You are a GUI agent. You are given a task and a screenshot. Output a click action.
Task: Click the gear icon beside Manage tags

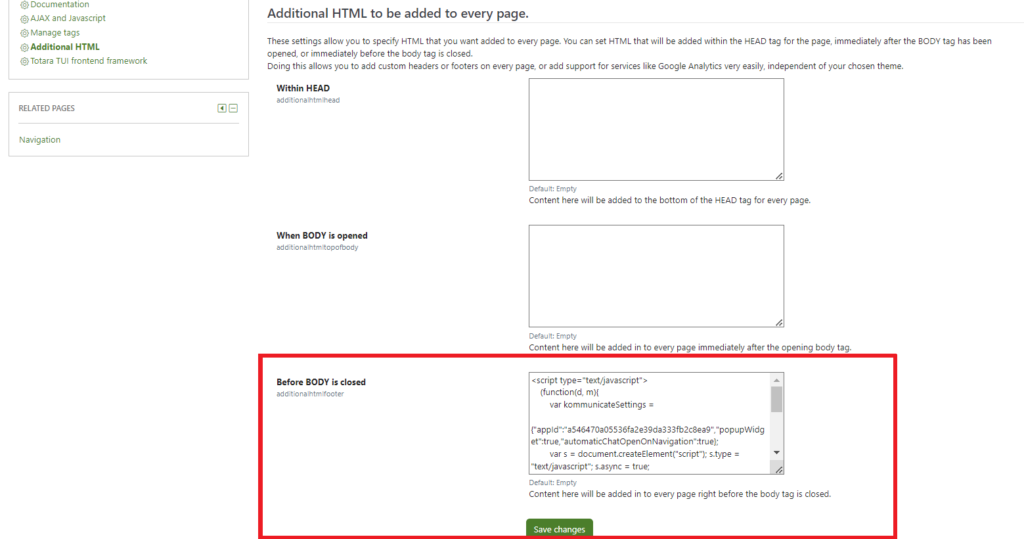(x=24, y=33)
